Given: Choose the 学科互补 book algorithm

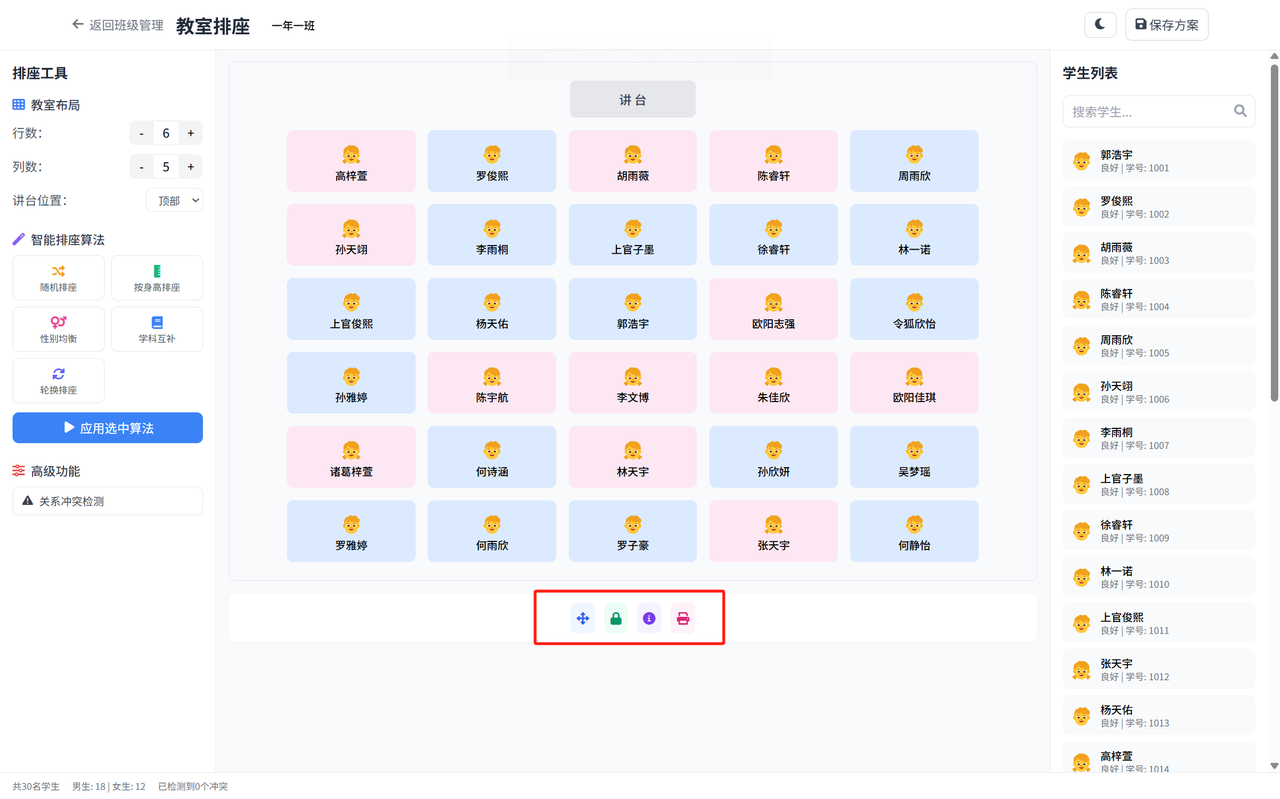Looking at the screenshot, I should (157, 330).
